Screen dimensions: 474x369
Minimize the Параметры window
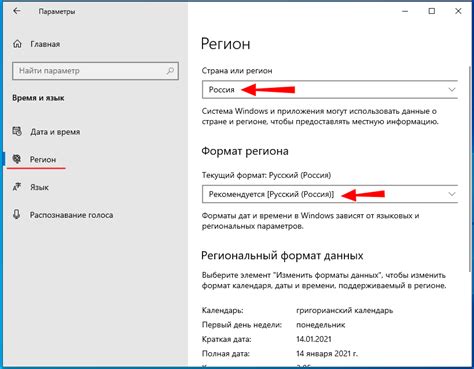(405, 11)
